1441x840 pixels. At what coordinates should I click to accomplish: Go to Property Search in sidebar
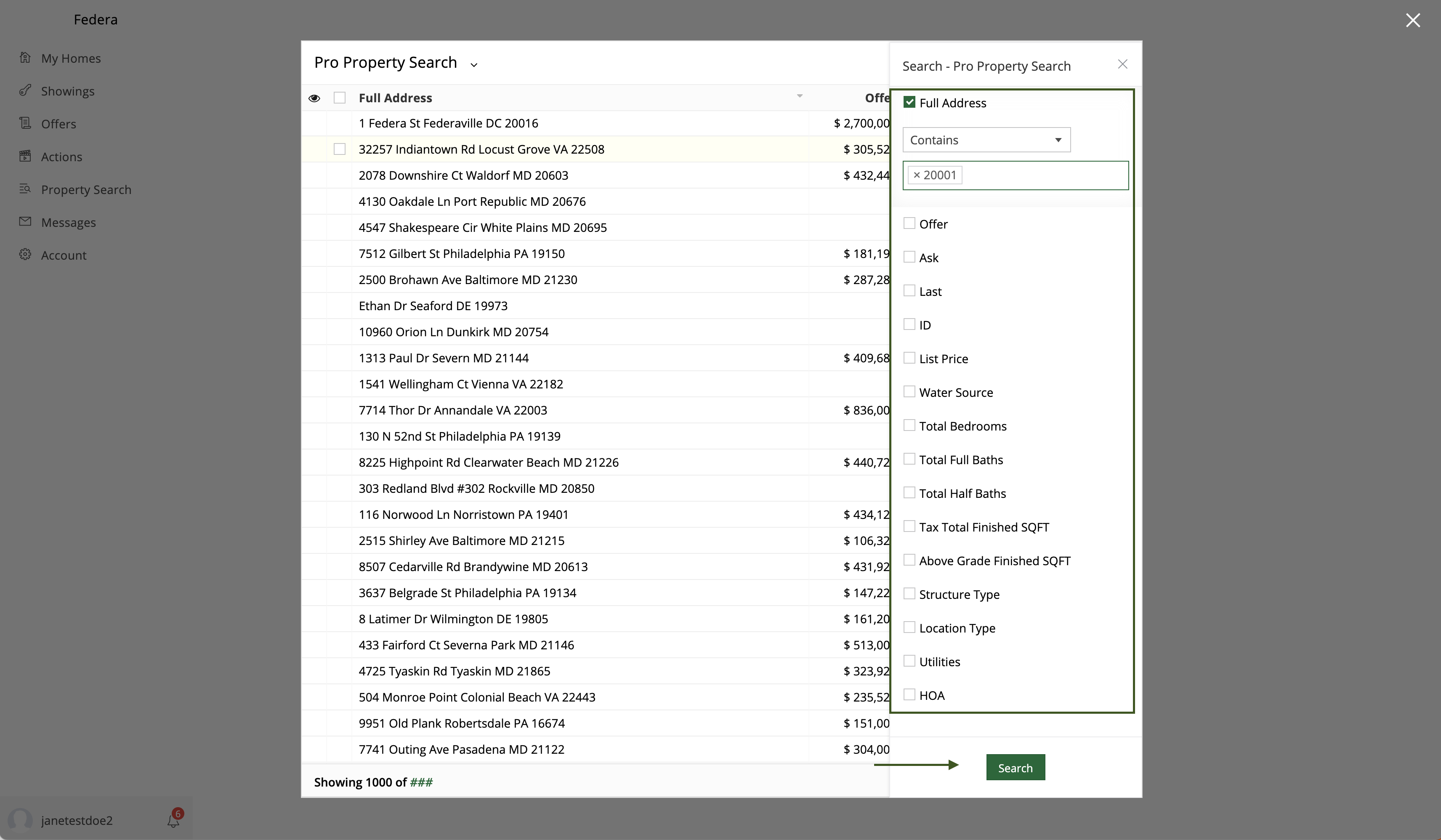[x=86, y=190]
